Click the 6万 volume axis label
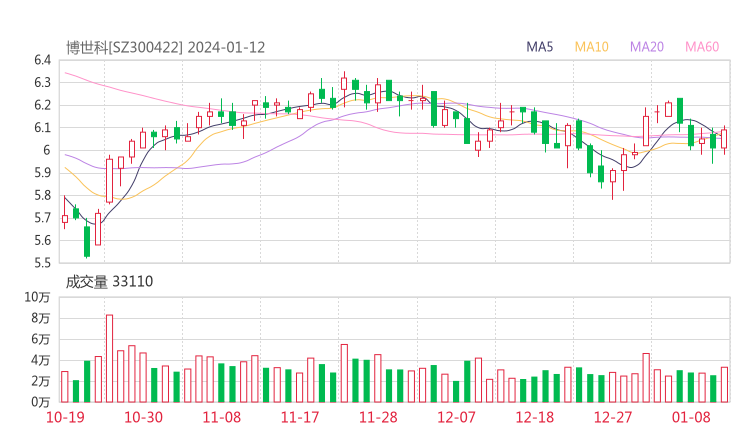Screen dimensions: 740x440 click(x=41, y=339)
